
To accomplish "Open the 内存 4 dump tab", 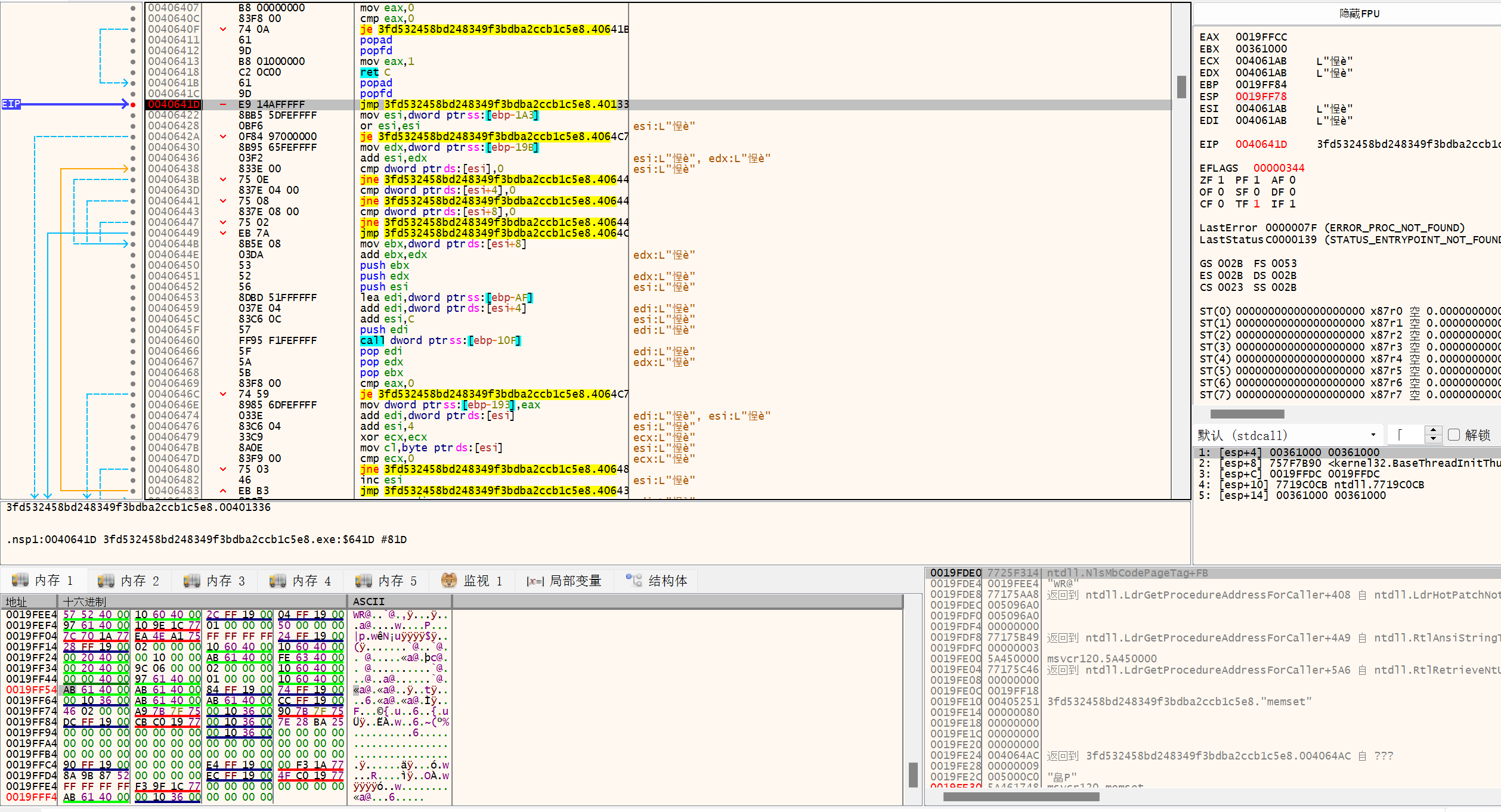I will pyautogui.click(x=301, y=581).
